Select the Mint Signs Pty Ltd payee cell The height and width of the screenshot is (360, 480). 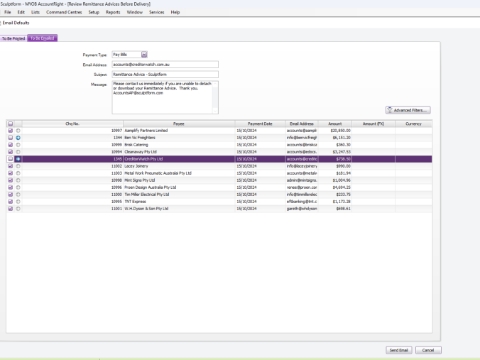click(x=179, y=180)
